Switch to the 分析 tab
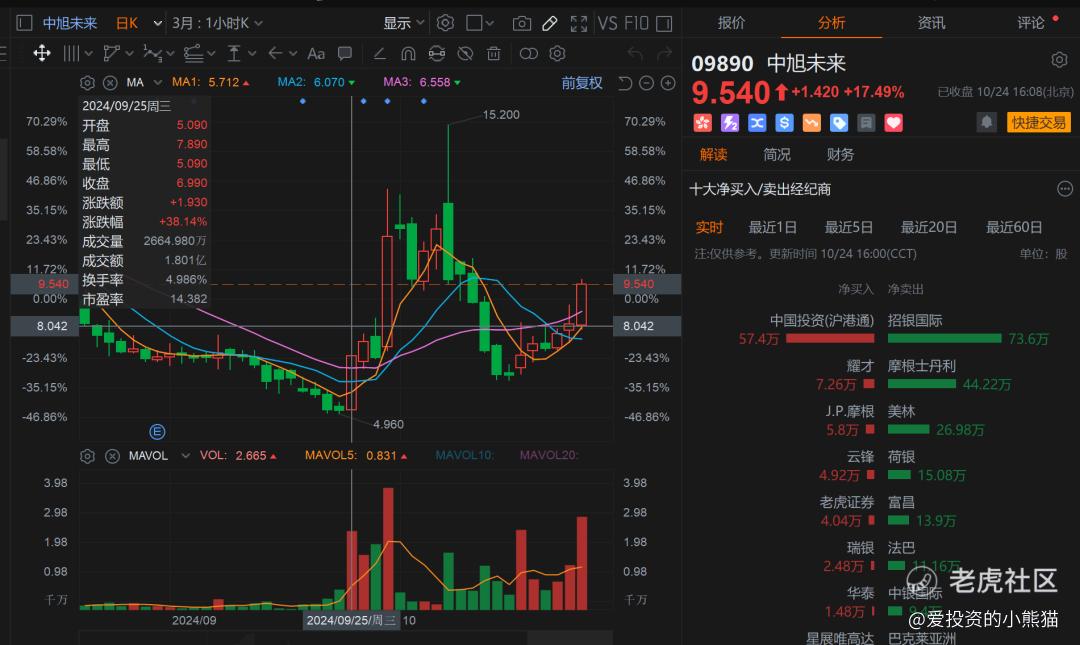1080x645 pixels. pos(831,23)
